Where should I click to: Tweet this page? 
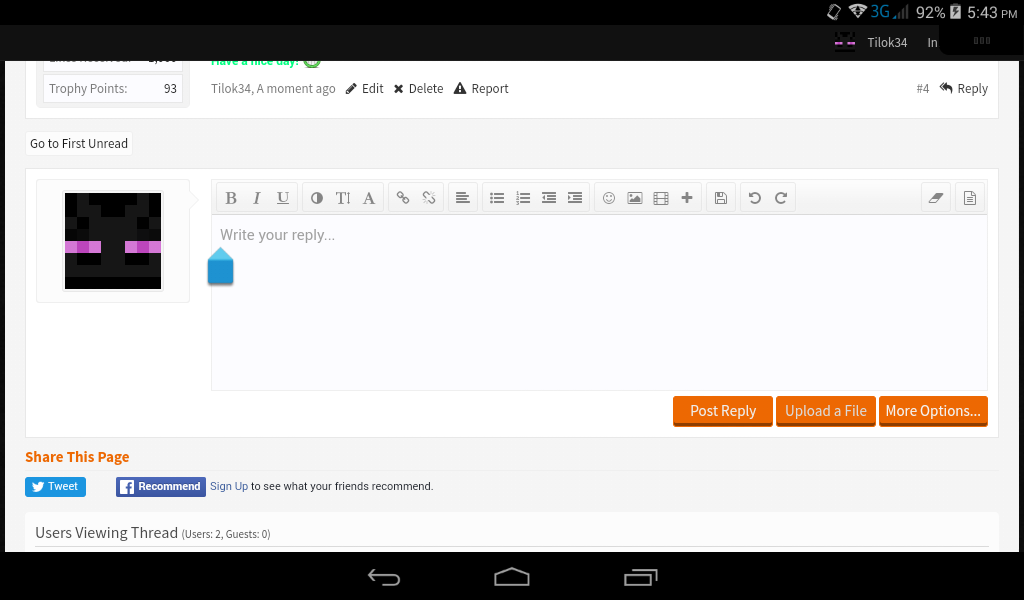click(56, 486)
